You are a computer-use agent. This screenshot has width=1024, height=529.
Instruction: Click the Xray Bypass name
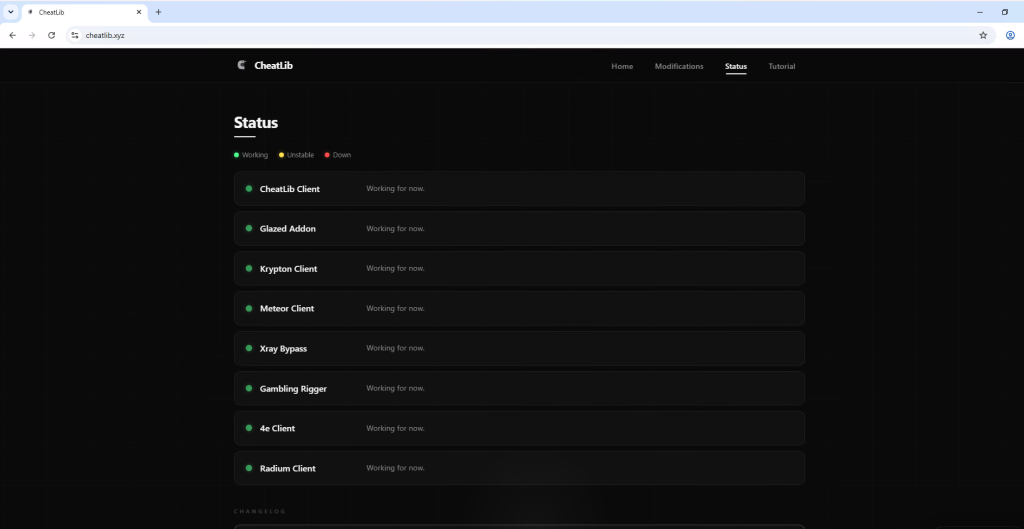(x=283, y=349)
